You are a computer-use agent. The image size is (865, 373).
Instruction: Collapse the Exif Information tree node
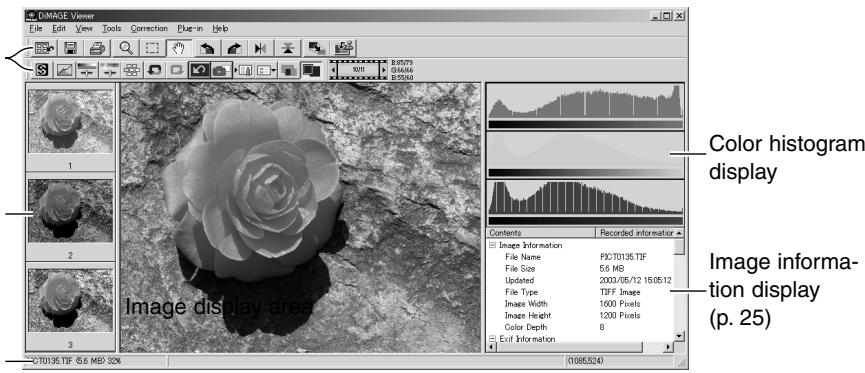(492, 339)
